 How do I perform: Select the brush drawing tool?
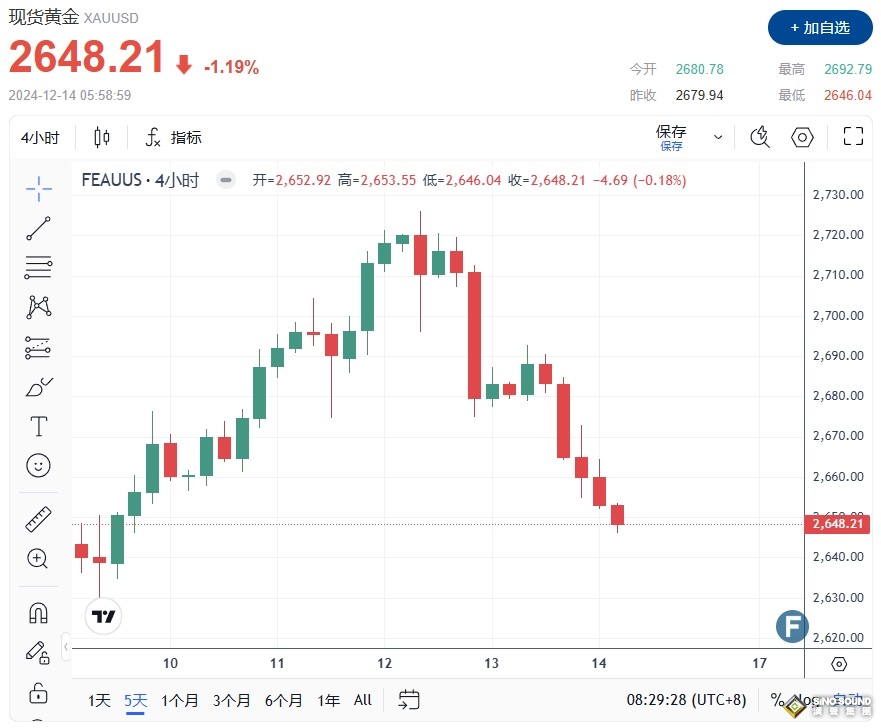pyautogui.click(x=39, y=386)
